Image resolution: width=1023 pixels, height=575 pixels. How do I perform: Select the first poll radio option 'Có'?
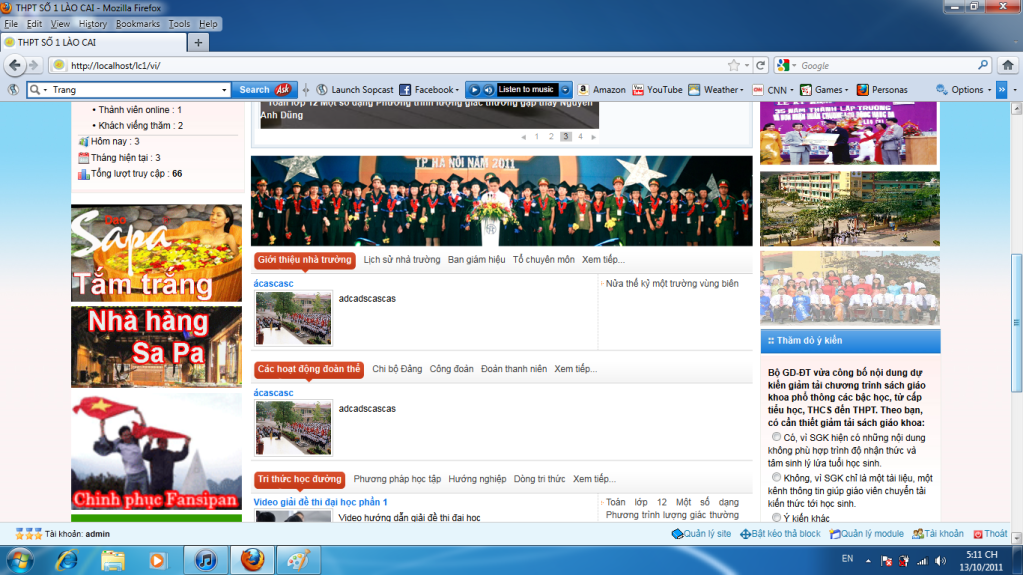776,437
